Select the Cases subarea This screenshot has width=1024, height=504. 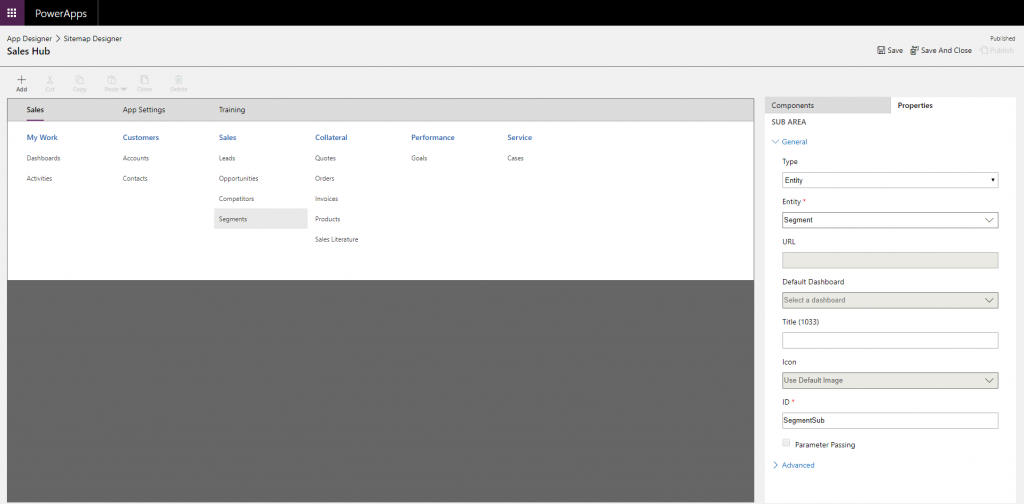click(515, 158)
